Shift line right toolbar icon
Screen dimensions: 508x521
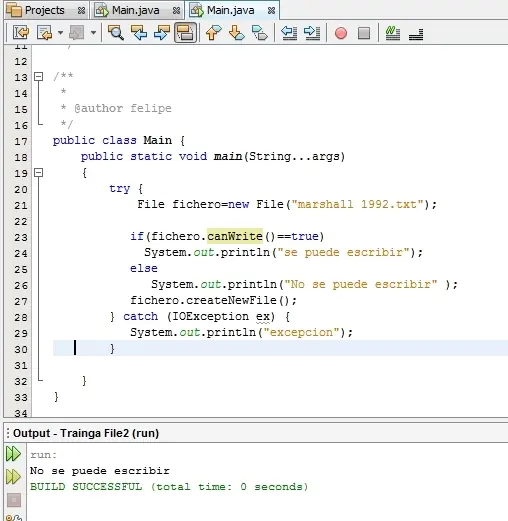[x=312, y=33]
